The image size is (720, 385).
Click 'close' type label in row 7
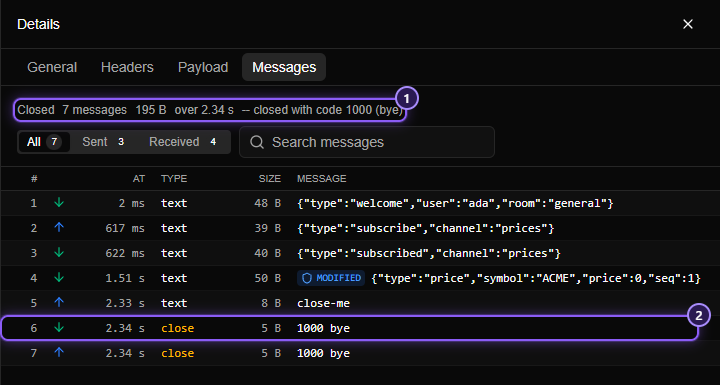click(178, 353)
